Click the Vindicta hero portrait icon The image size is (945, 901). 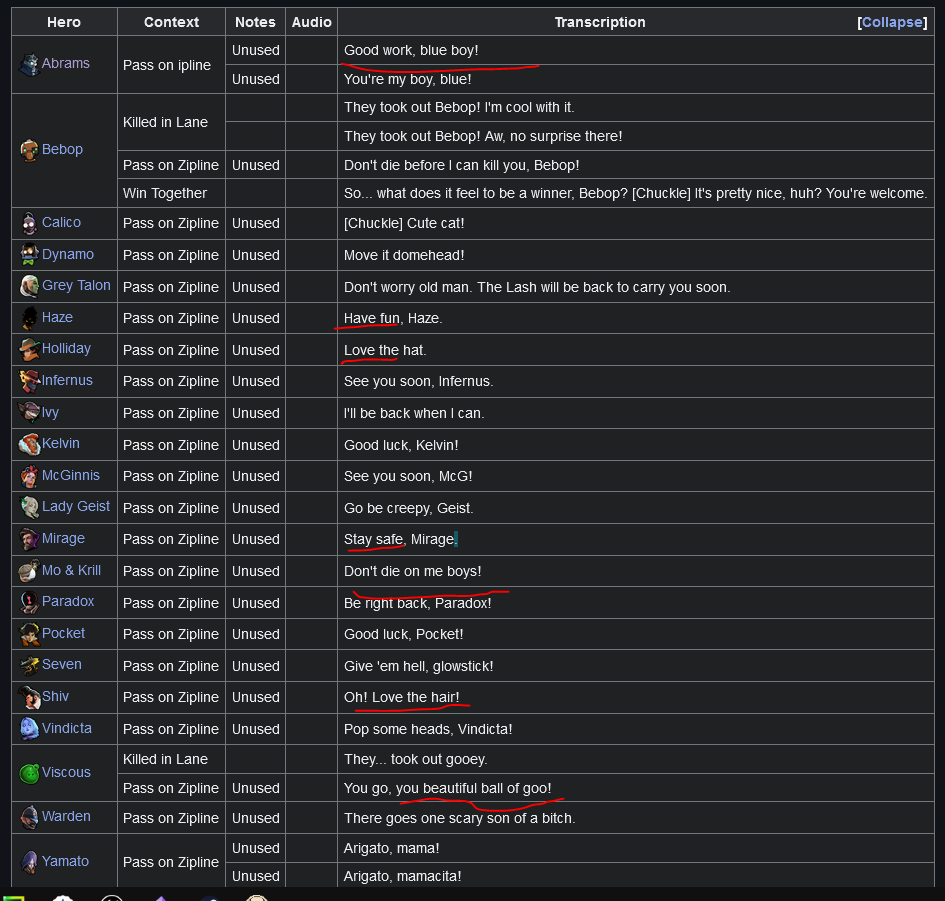[x=29, y=729]
